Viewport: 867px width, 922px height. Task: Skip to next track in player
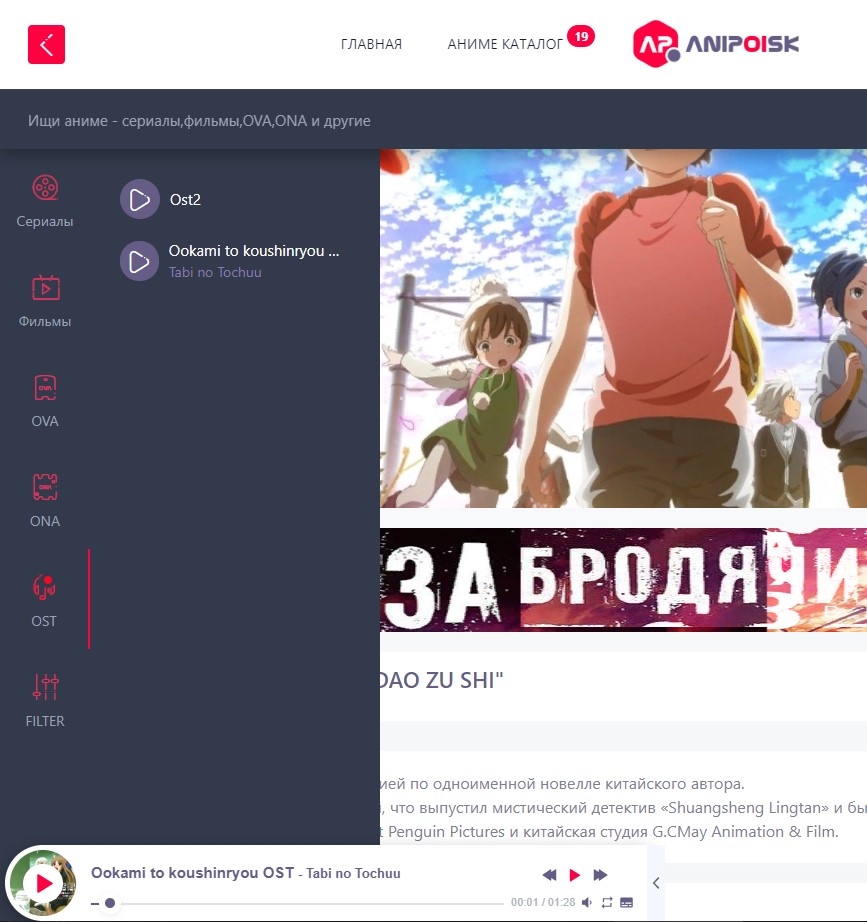click(600, 875)
